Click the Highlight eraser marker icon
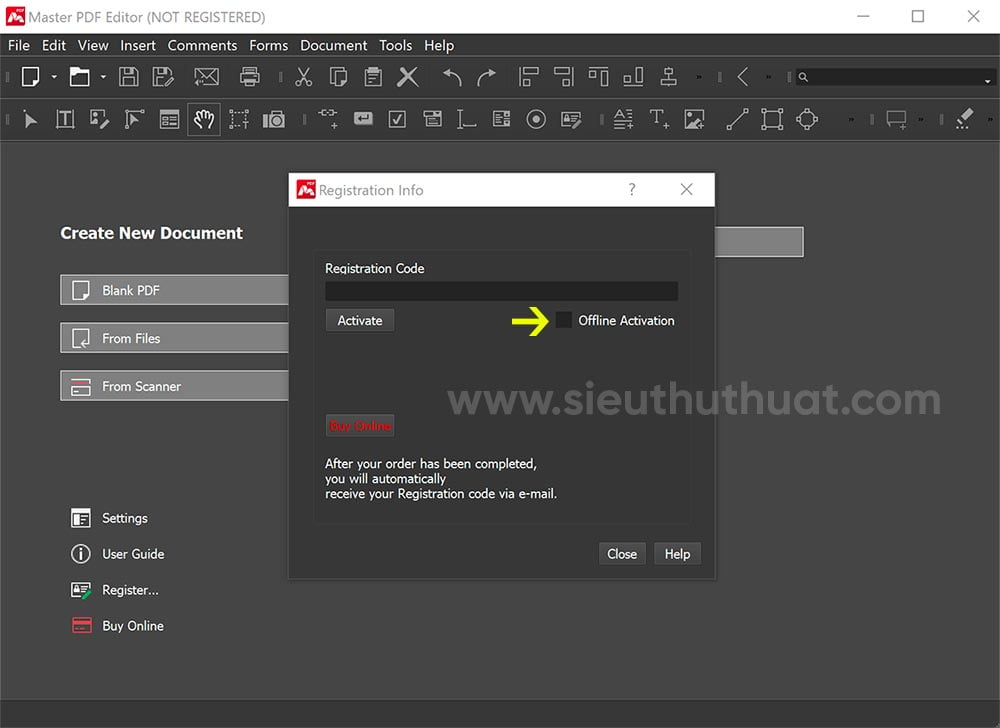This screenshot has width=1000, height=728. point(964,119)
